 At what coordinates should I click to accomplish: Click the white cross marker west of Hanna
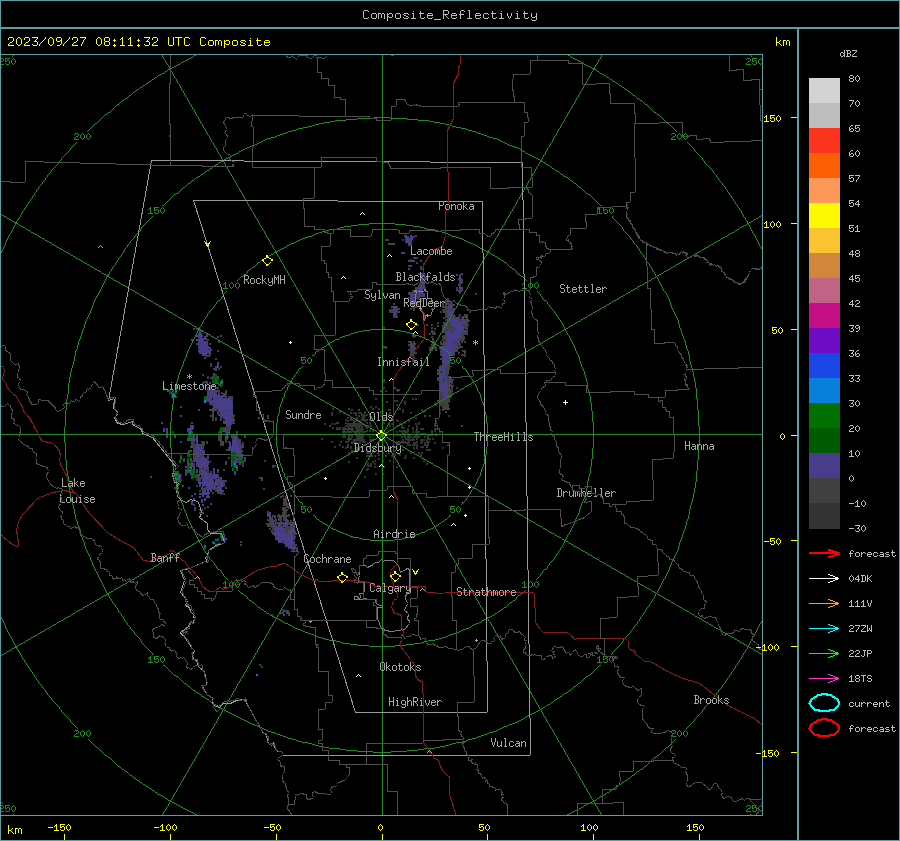pos(565,402)
